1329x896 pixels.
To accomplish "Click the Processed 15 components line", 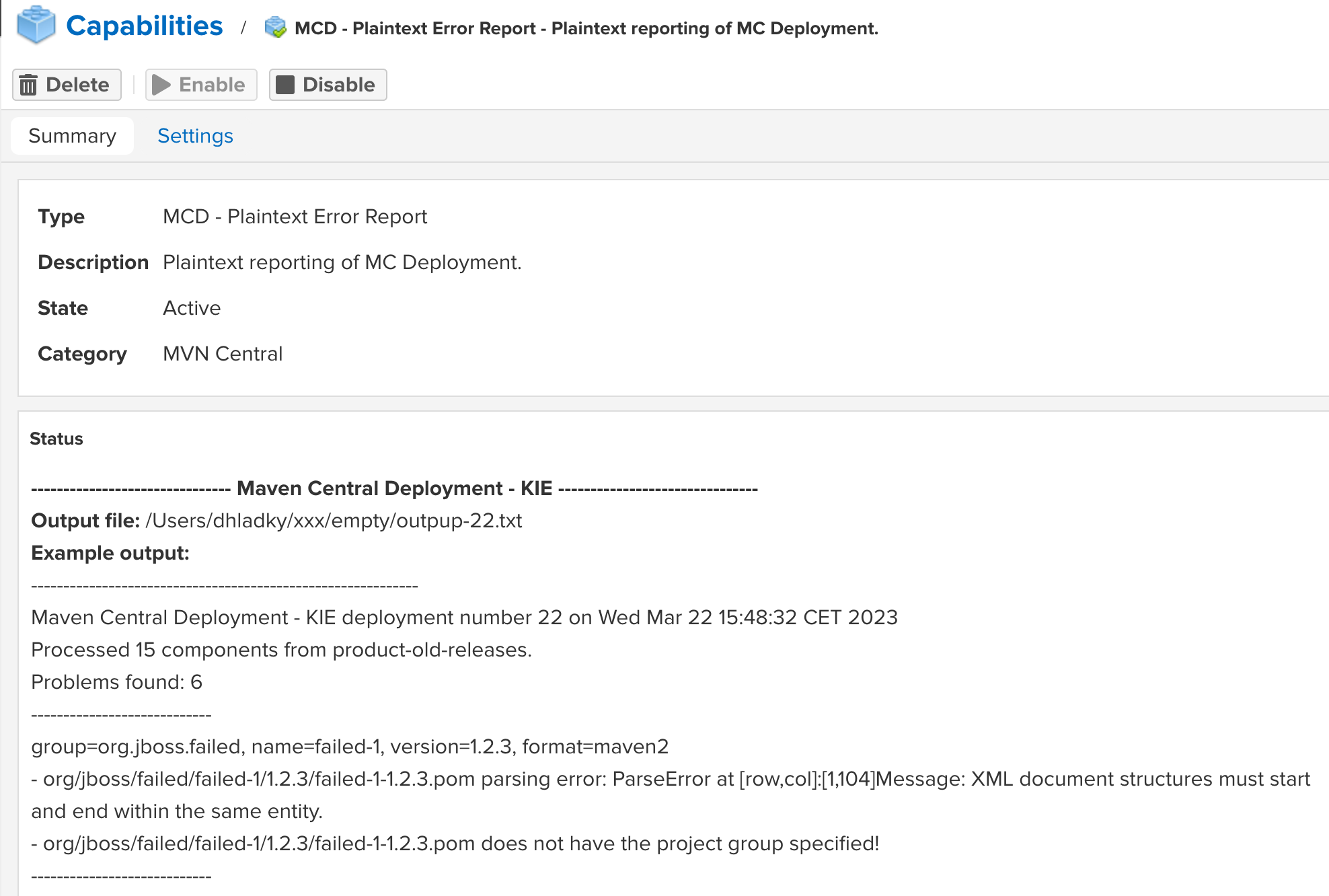I will 281,650.
